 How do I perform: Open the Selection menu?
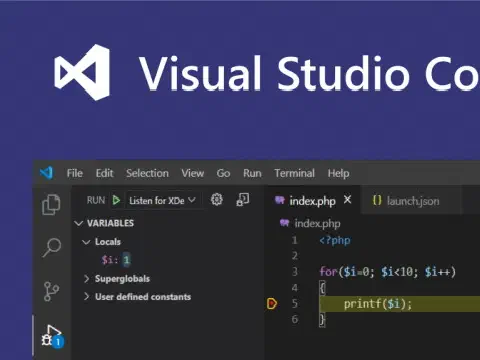point(147,173)
